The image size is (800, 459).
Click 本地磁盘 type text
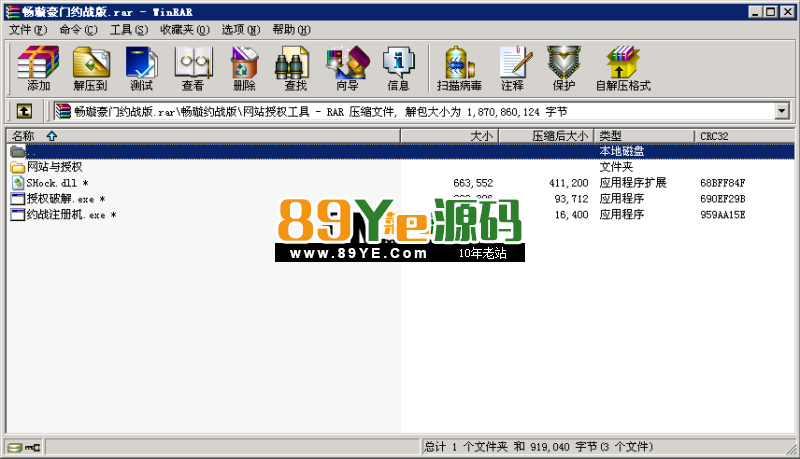pos(621,151)
